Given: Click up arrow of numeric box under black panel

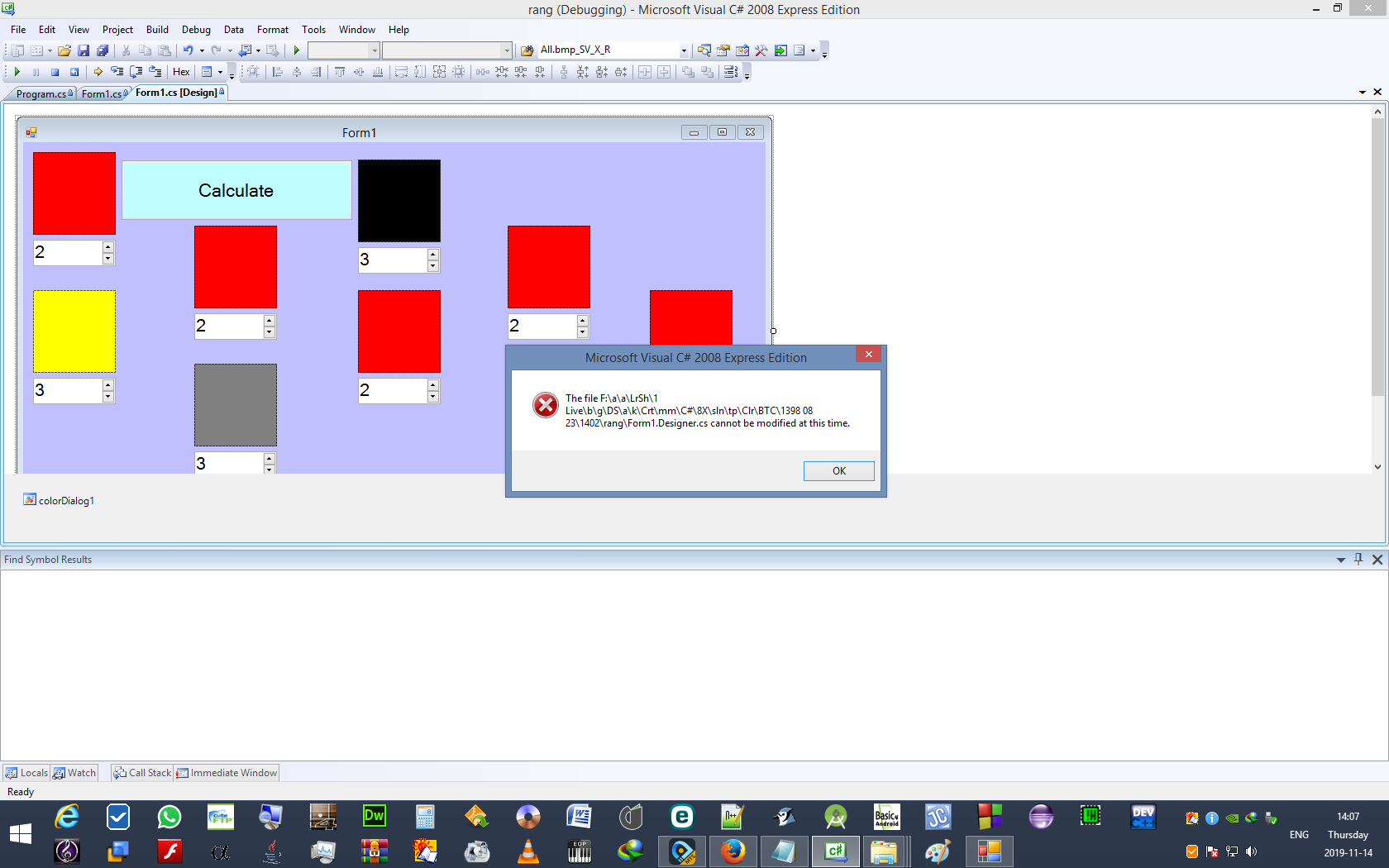Looking at the screenshot, I should [433, 255].
